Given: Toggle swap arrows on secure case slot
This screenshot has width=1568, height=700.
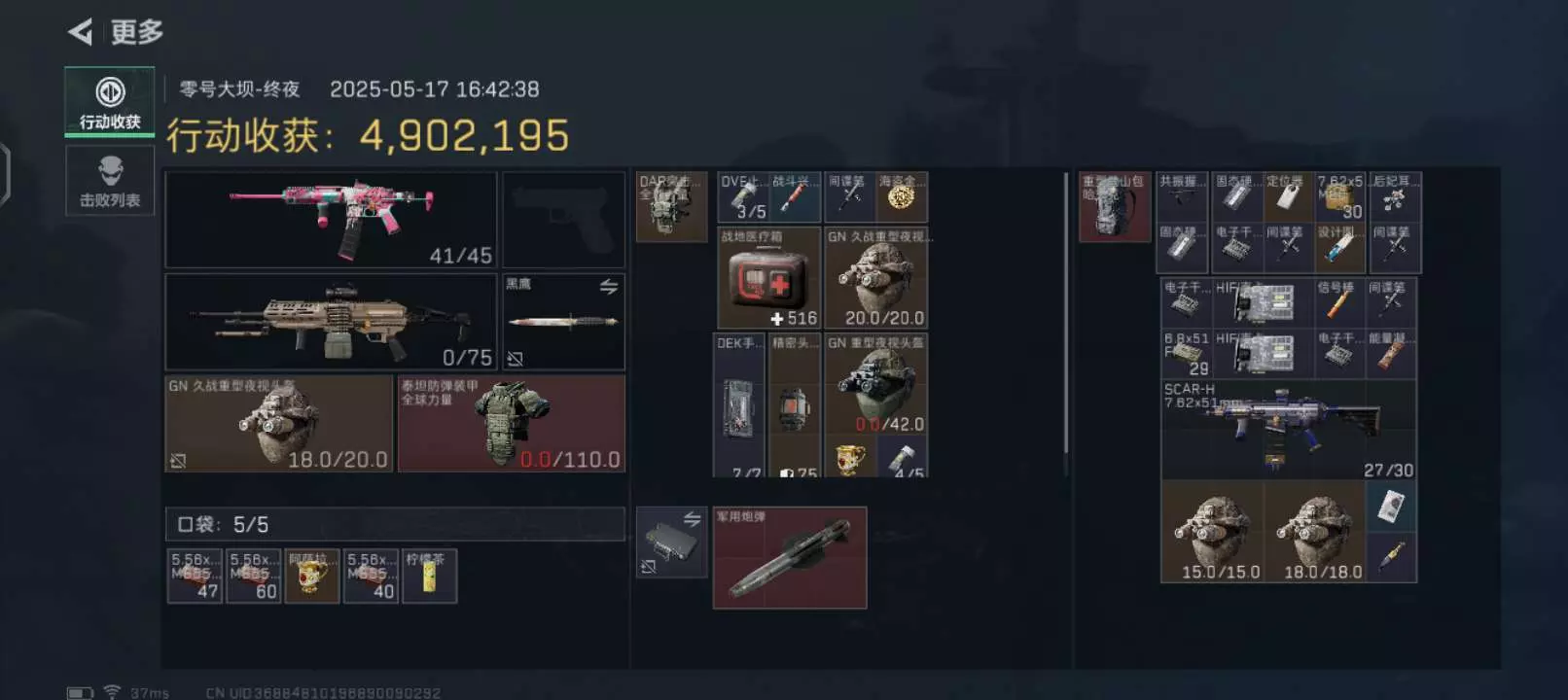Looking at the screenshot, I should tap(692, 520).
